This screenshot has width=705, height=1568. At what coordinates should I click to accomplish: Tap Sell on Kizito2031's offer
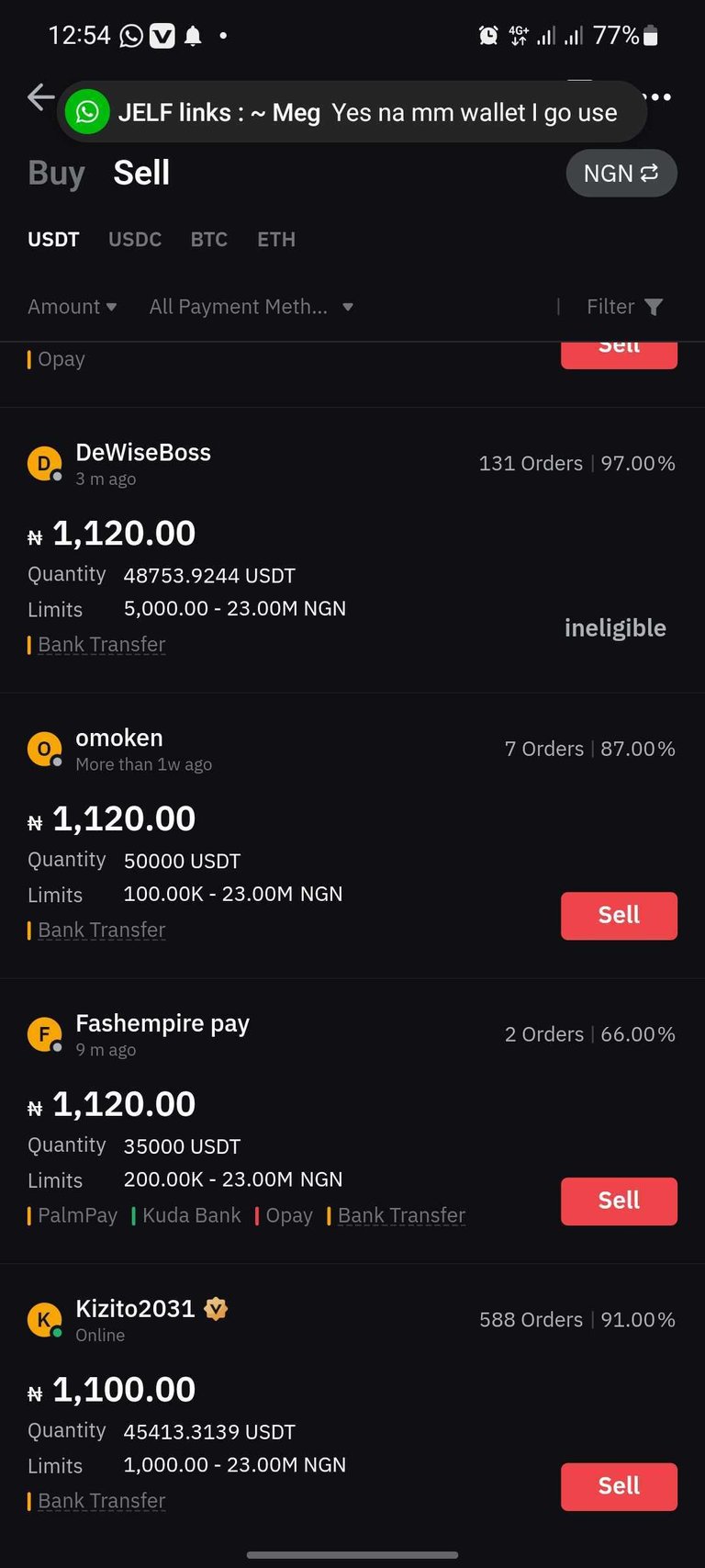pyautogui.click(x=619, y=1485)
